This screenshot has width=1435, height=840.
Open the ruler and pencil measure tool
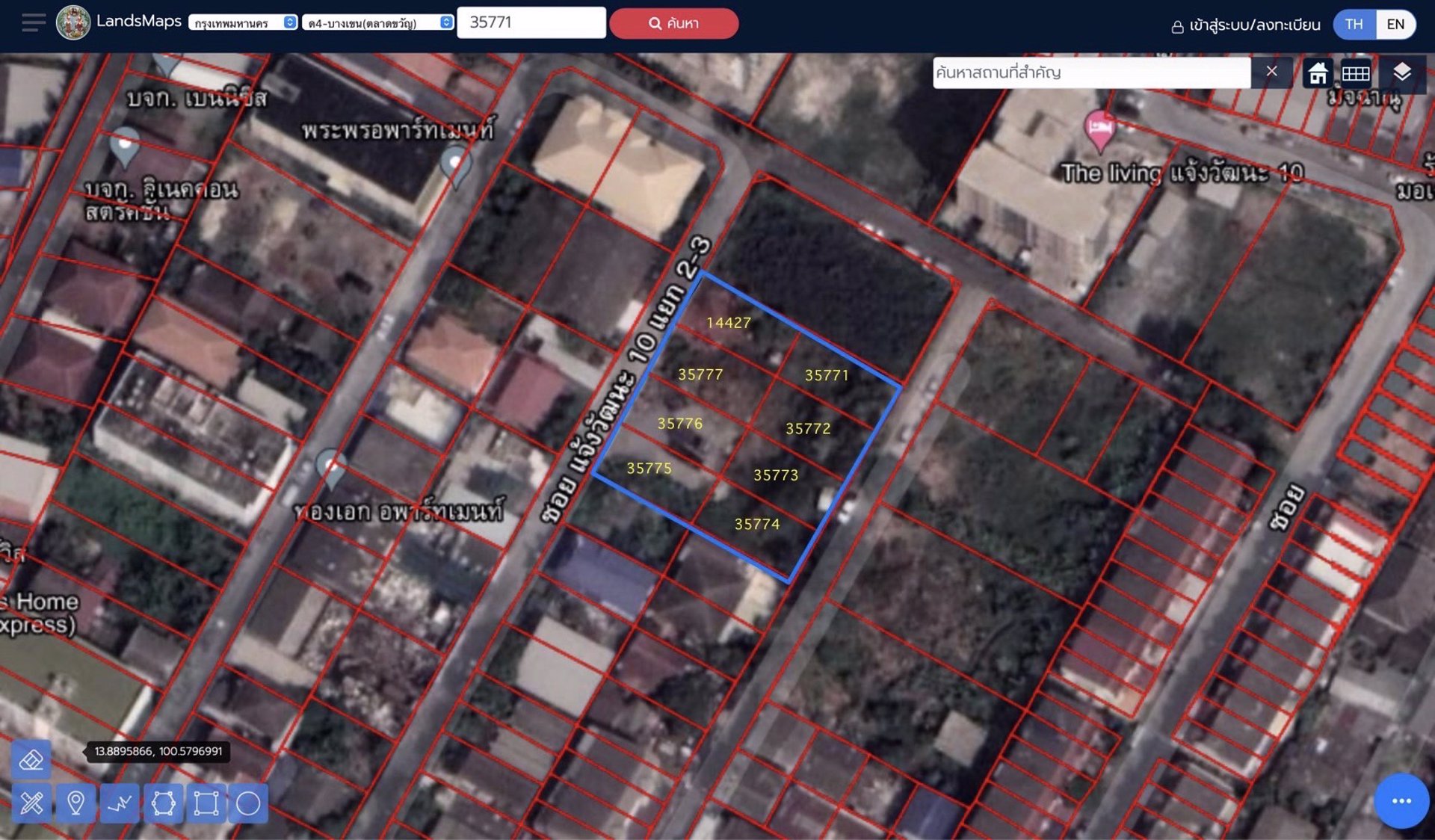click(x=31, y=803)
